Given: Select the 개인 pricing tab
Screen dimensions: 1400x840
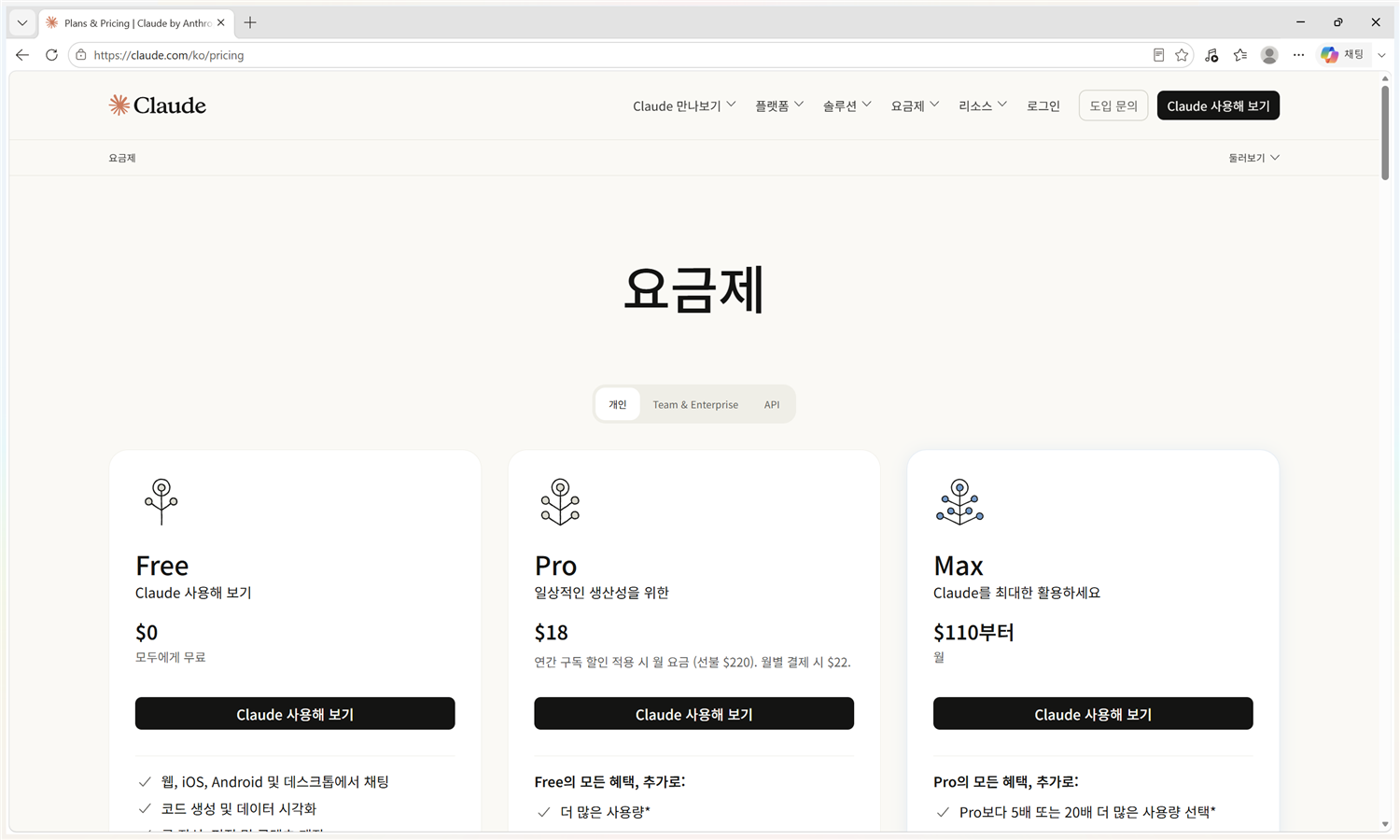Looking at the screenshot, I should pos(618,404).
